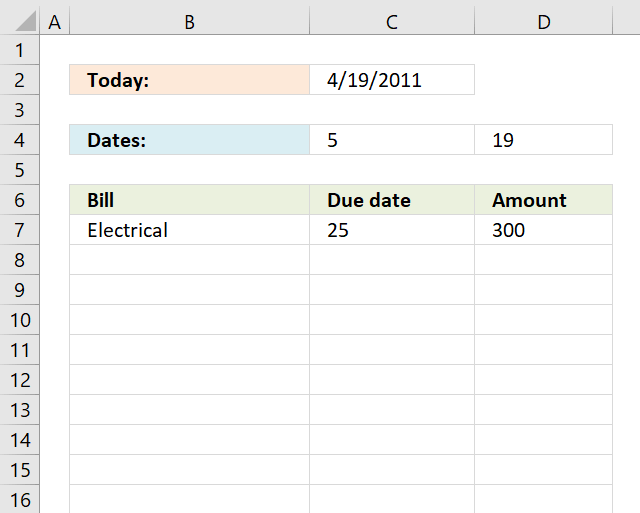640x513 pixels.
Task: Select row 9 header
Action: point(19,290)
